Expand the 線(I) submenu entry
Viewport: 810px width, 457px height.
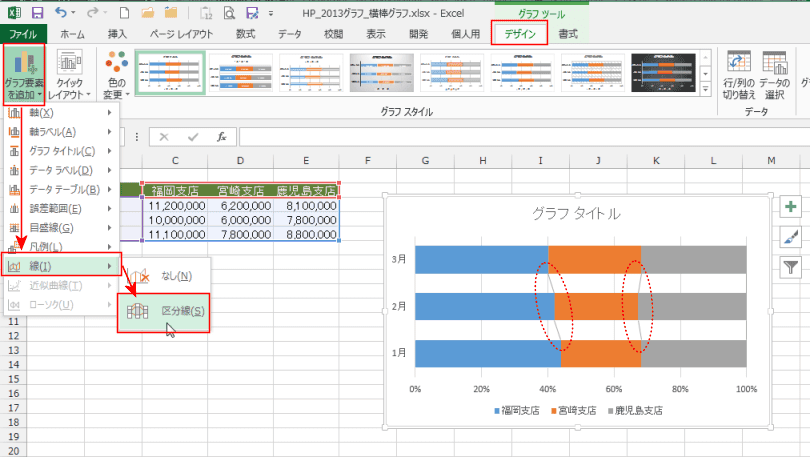tap(61, 266)
